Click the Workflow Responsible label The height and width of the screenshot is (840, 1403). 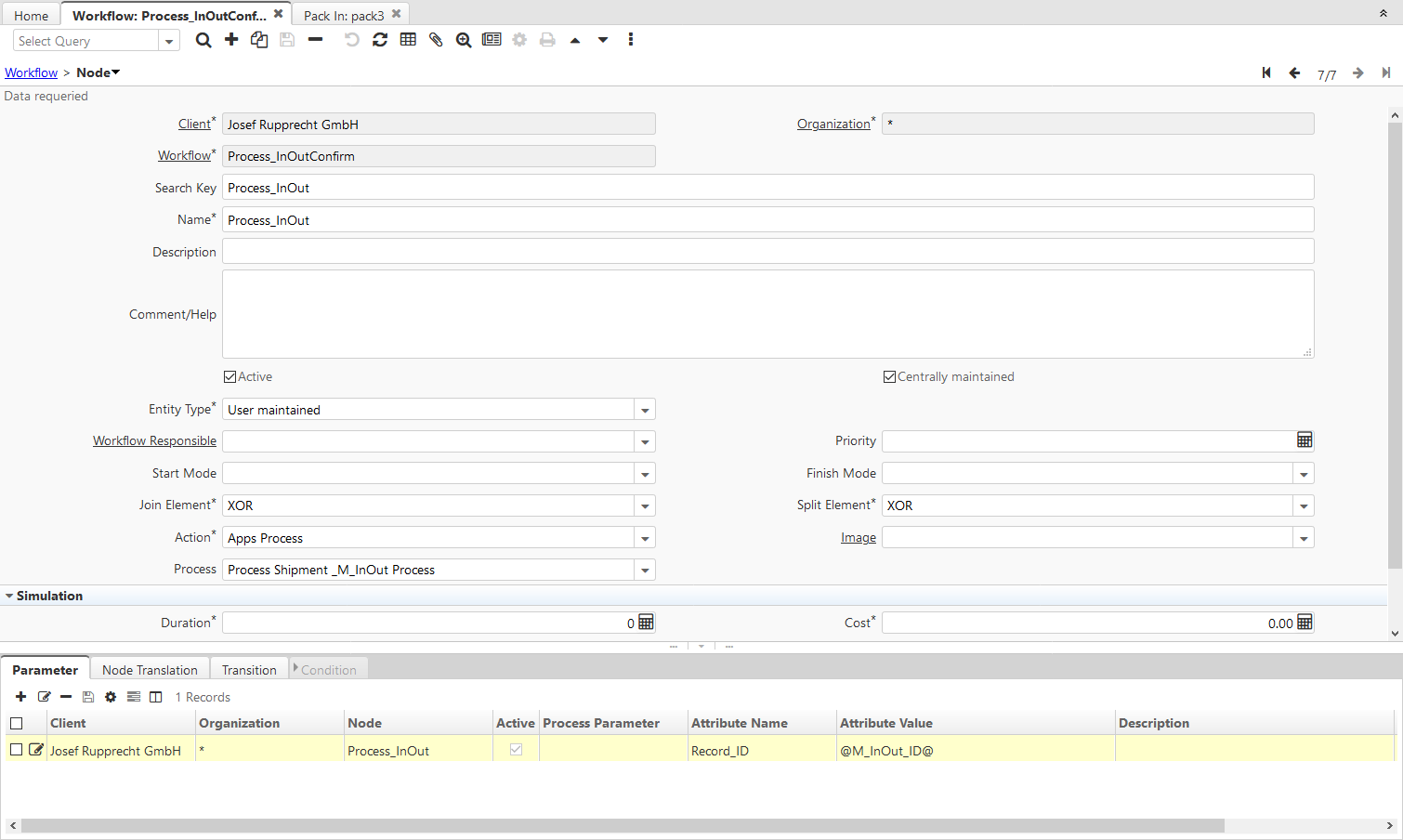pyautogui.click(x=154, y=440)
